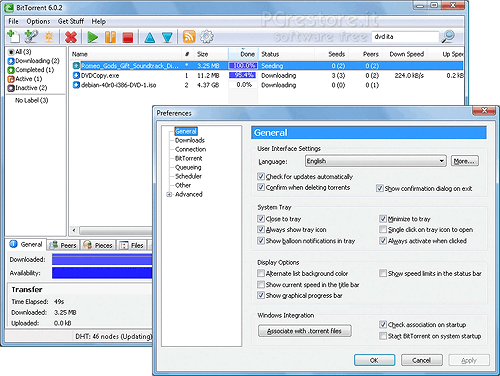This screenshot has height=376, width=500.
Task: Toggle Always show tray icon
Action: click(261, 229)
